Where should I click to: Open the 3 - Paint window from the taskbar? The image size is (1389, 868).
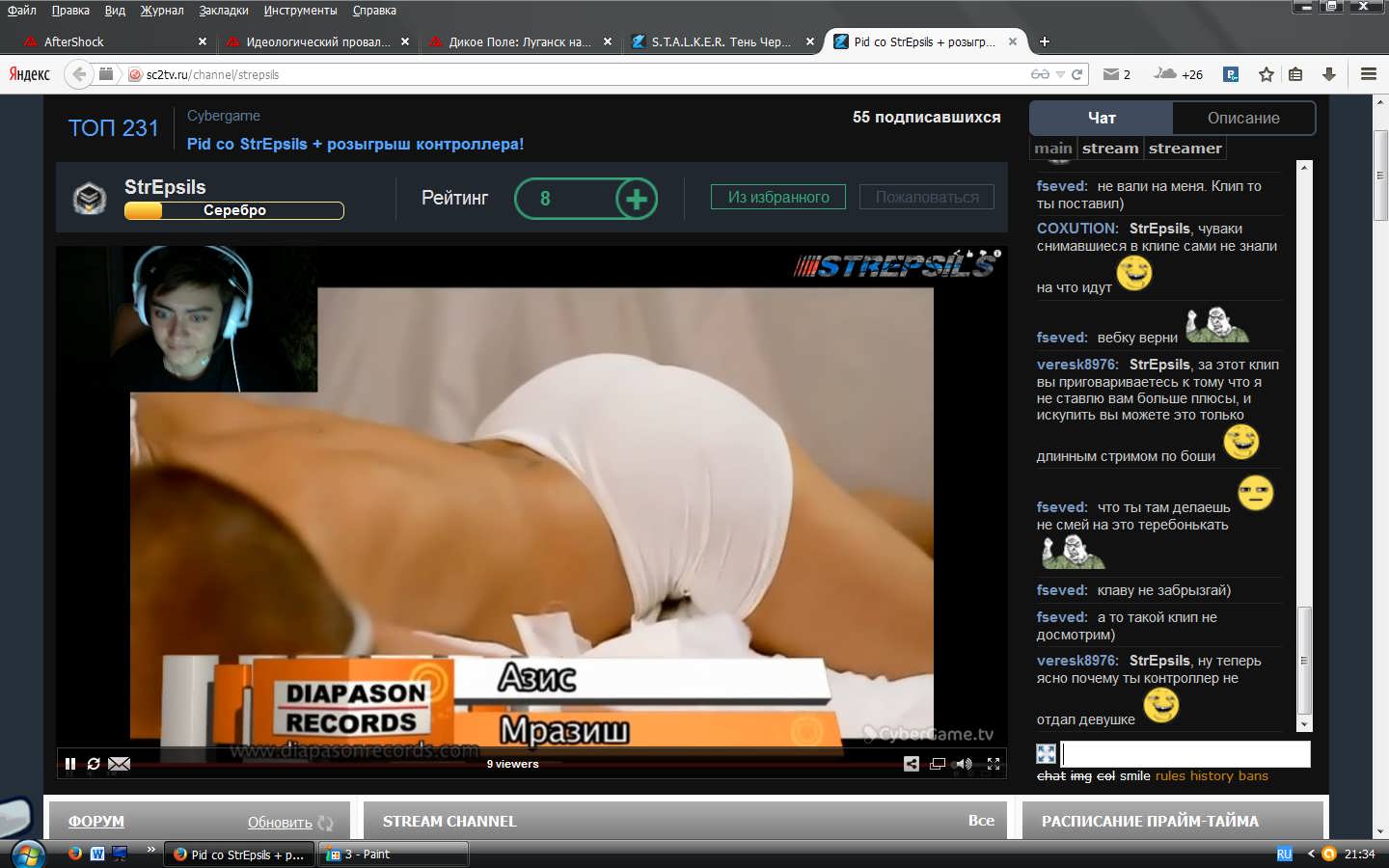click(x=394, y=854)
